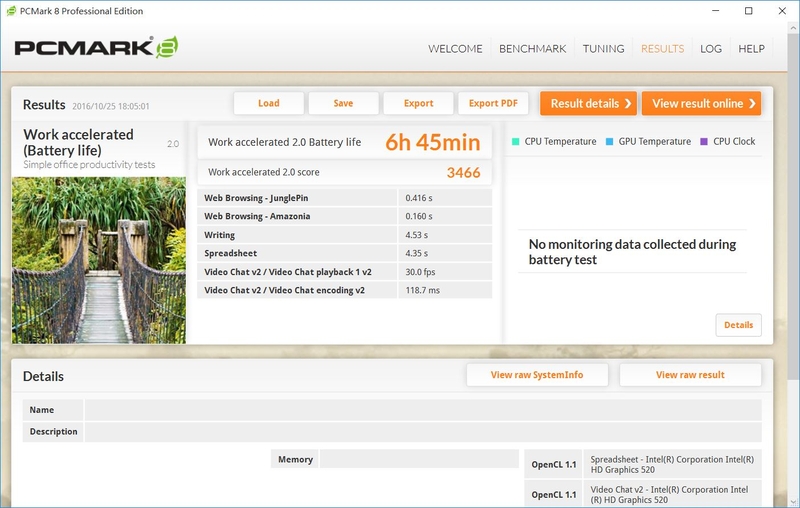
Task: Click the Export PDF button
Action: click(493, 103)
